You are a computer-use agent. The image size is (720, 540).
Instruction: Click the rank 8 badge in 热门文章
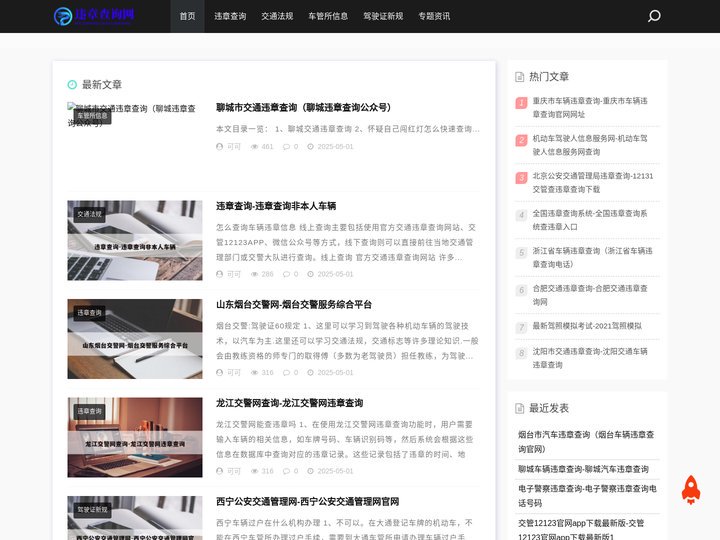click(521, 354)
